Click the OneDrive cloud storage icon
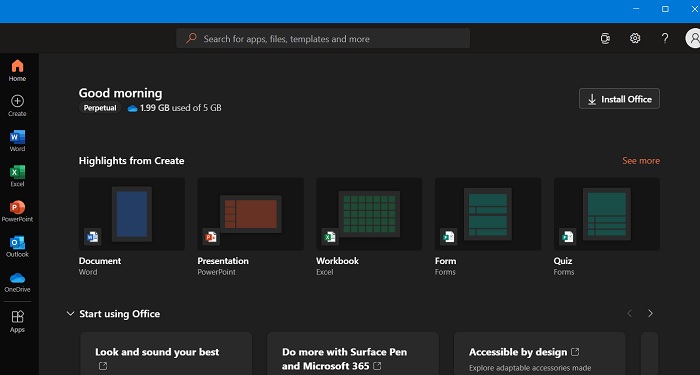 pos(132,108)
